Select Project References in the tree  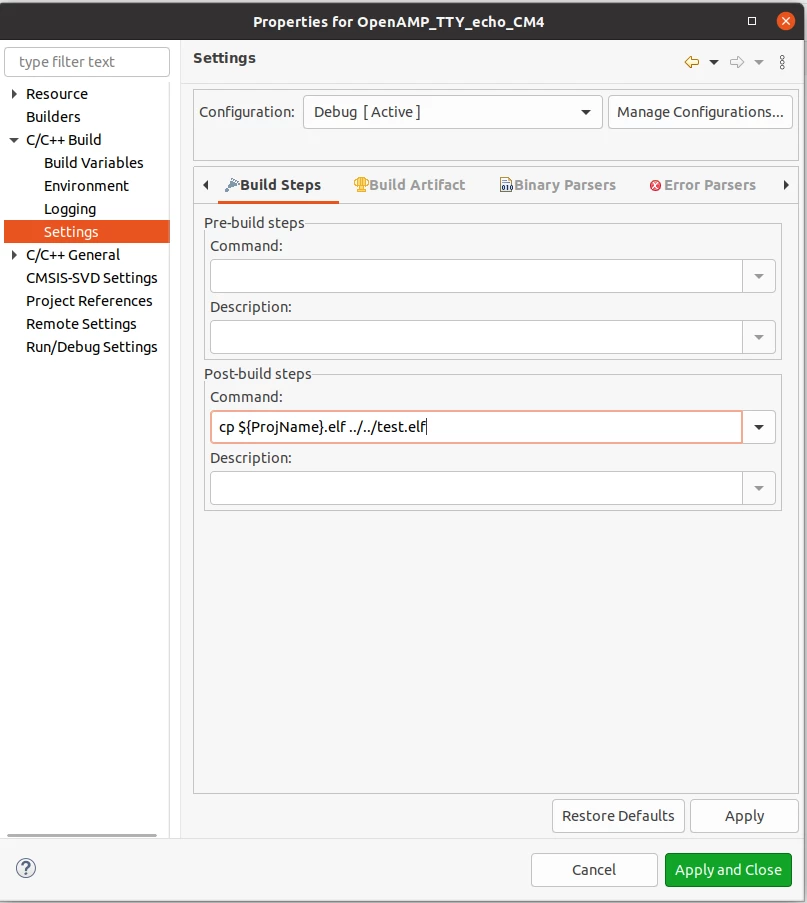(89, 301)
